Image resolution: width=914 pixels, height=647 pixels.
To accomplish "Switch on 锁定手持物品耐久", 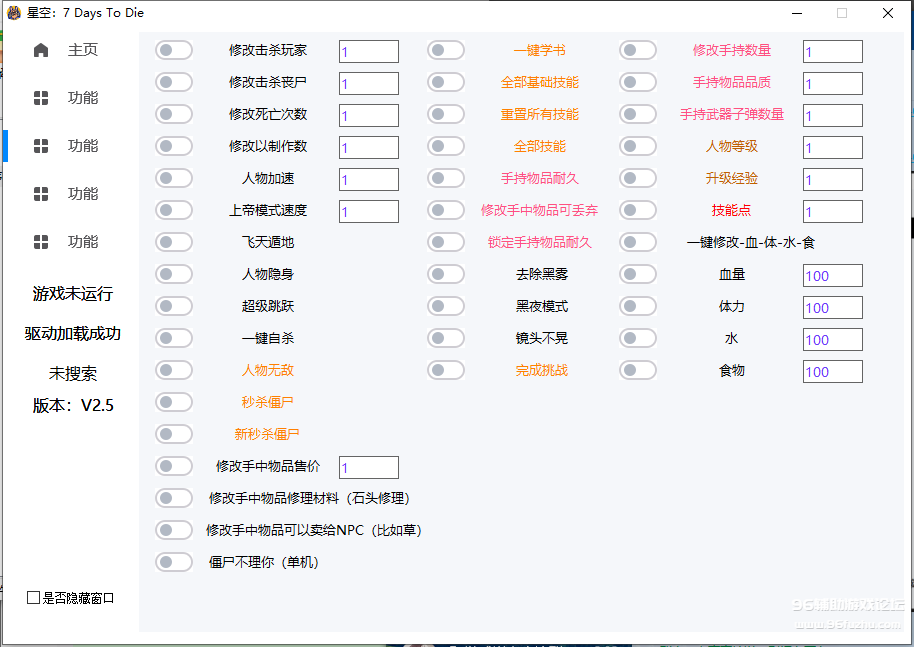I will (x=446, y=242).
